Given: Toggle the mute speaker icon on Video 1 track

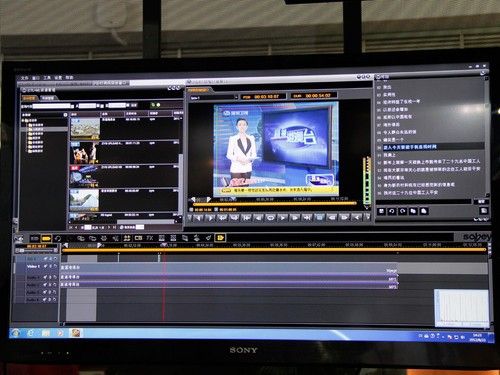Looking at the screenshot, I should pyautogui.click(x=45, y=266).
